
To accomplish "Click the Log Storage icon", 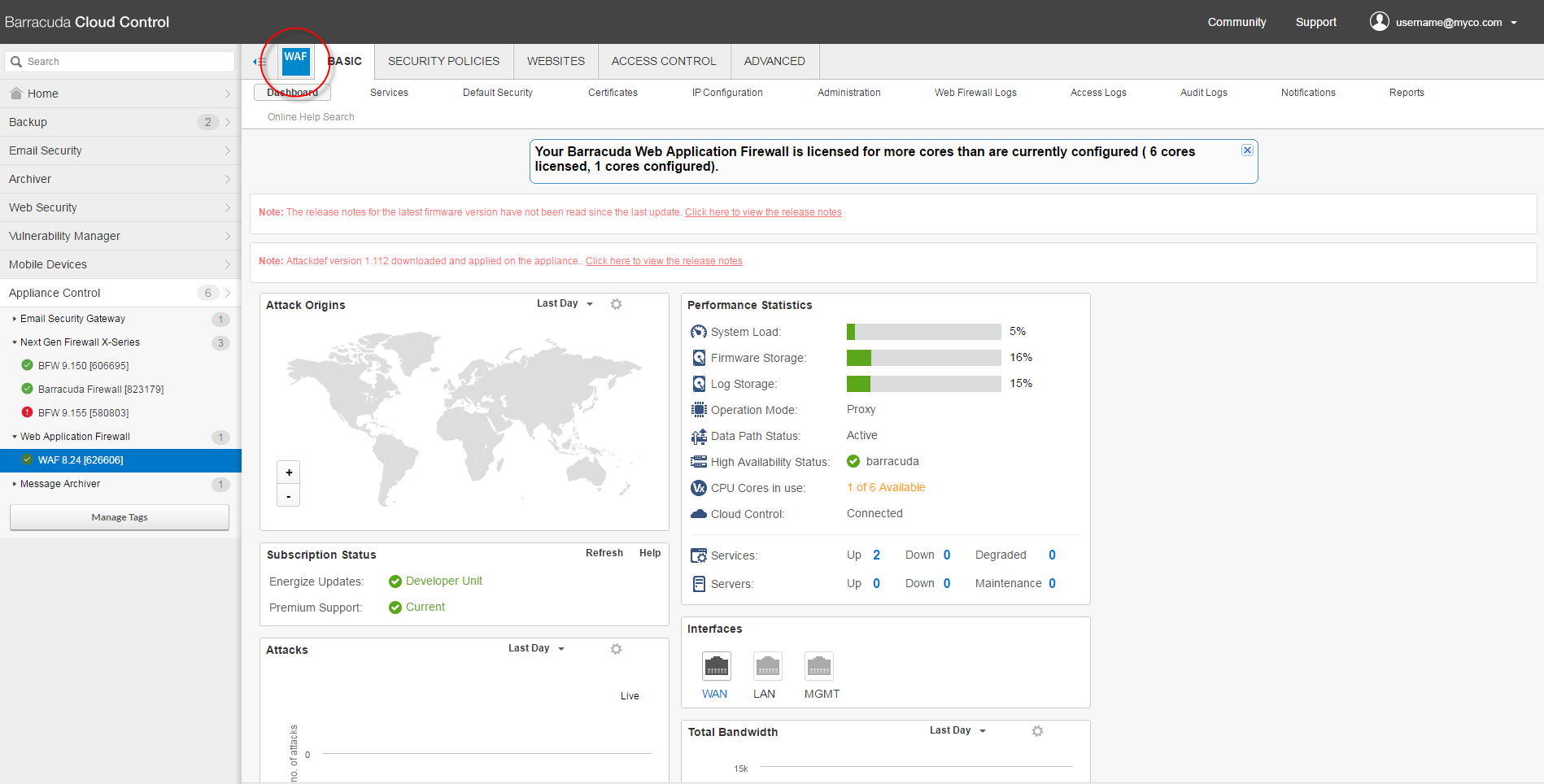I will click(699, 384).
